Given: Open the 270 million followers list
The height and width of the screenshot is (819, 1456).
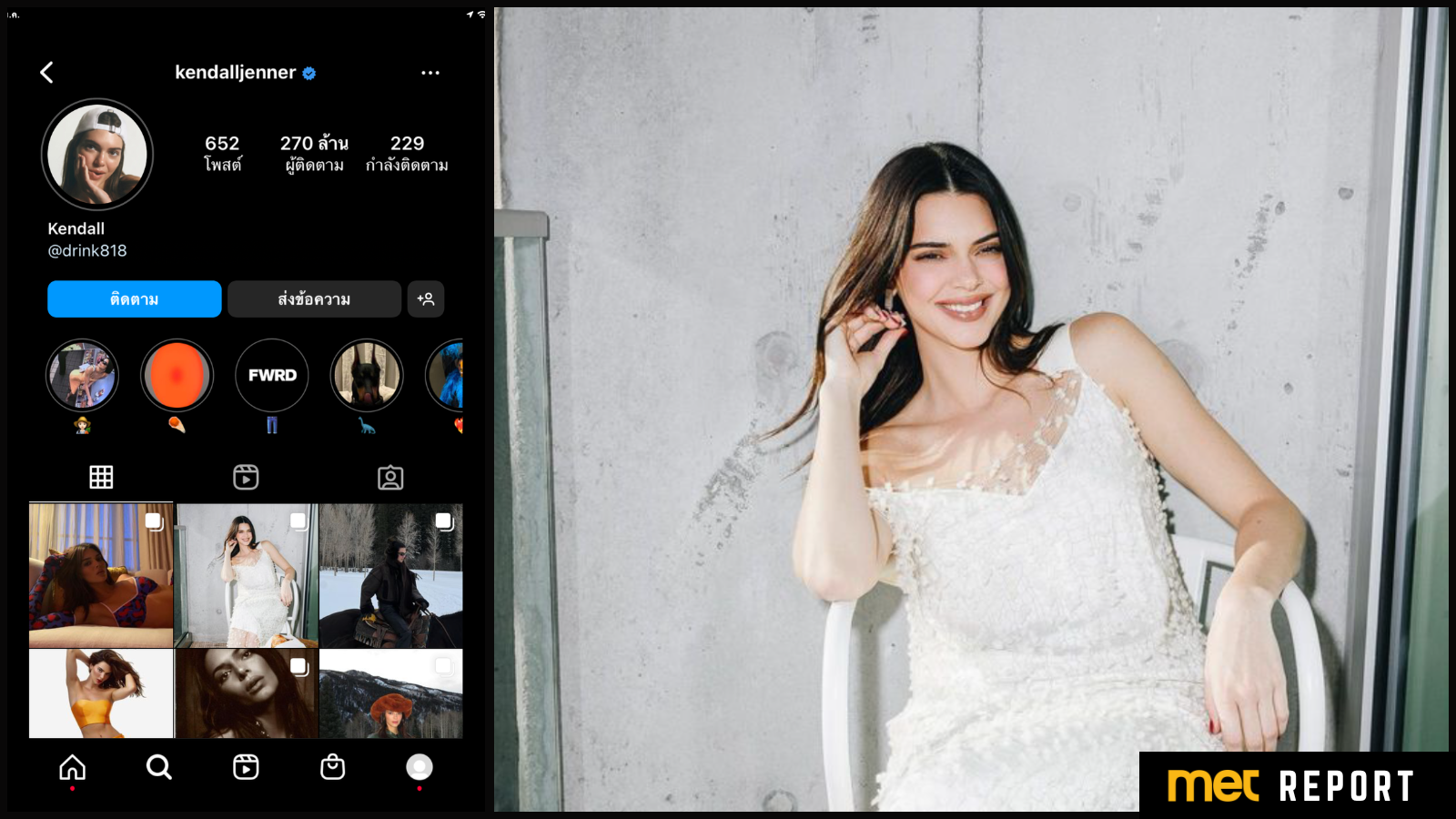Looking at the screenshot, I should 314,153.
